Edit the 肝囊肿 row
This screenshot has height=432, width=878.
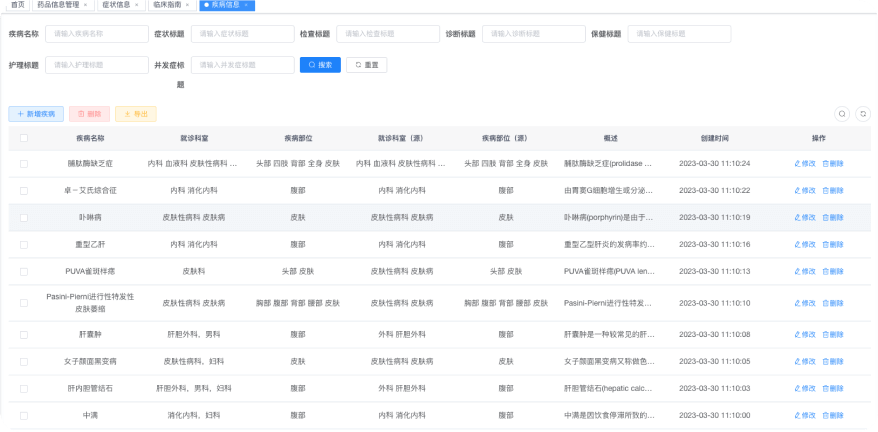[805, 335]
